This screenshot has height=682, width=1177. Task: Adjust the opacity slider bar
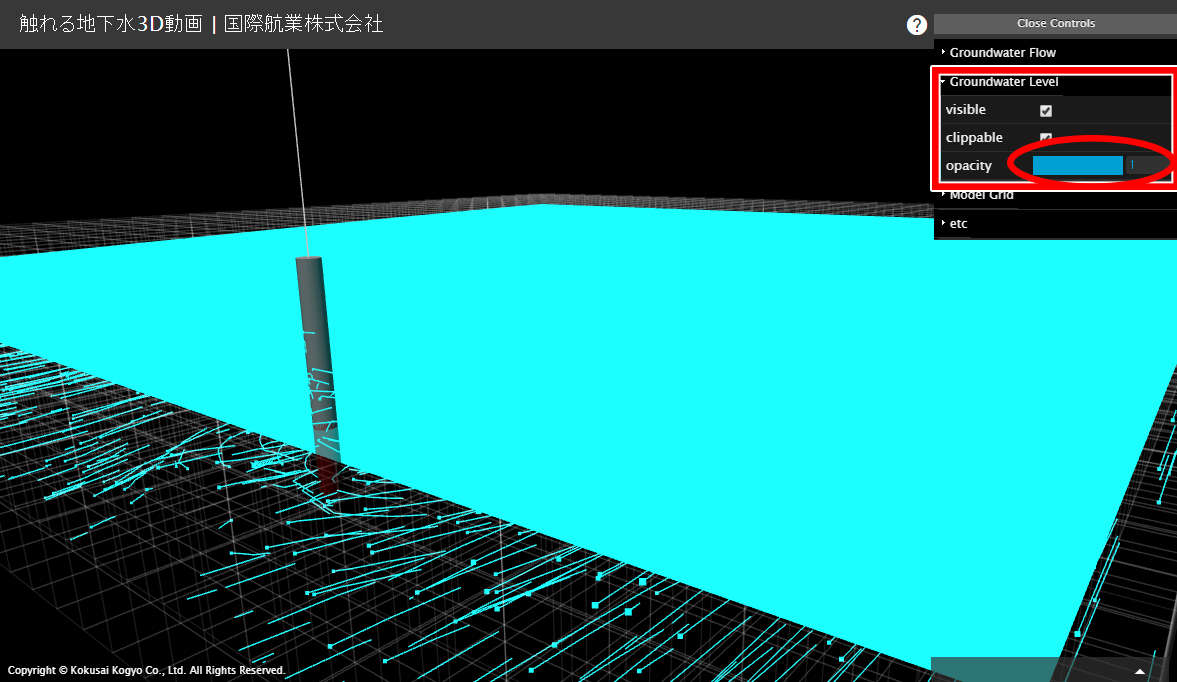point(1077,166)
